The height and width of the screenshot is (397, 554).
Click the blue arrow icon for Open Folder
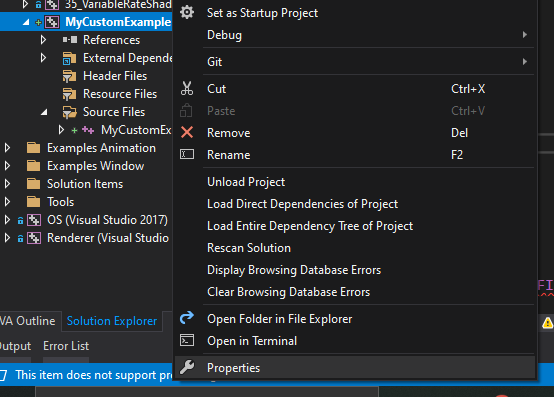point(187,318)
